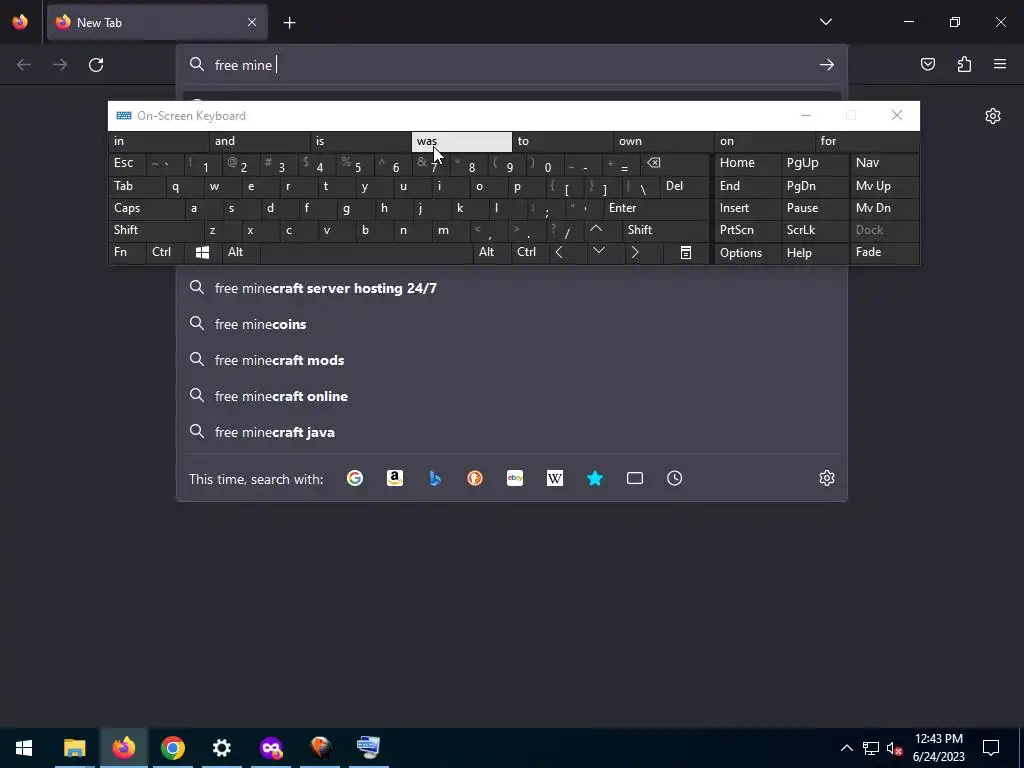Open Firefox Extensions puzzle icon
The width and height of the screenshot is (1024, 768).
click(964, 64)
